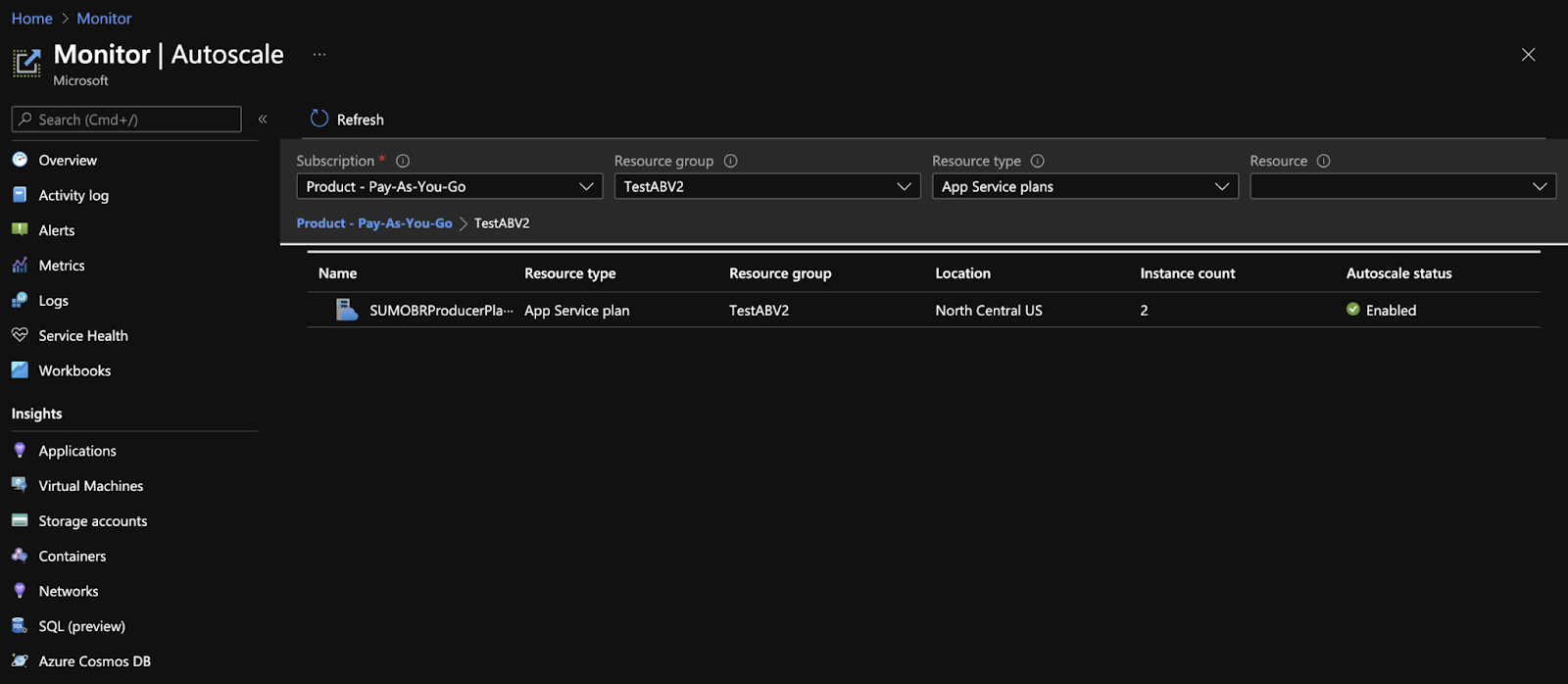
Task: Click the Home breadcrumb link
Action: [x=32, y=19]
